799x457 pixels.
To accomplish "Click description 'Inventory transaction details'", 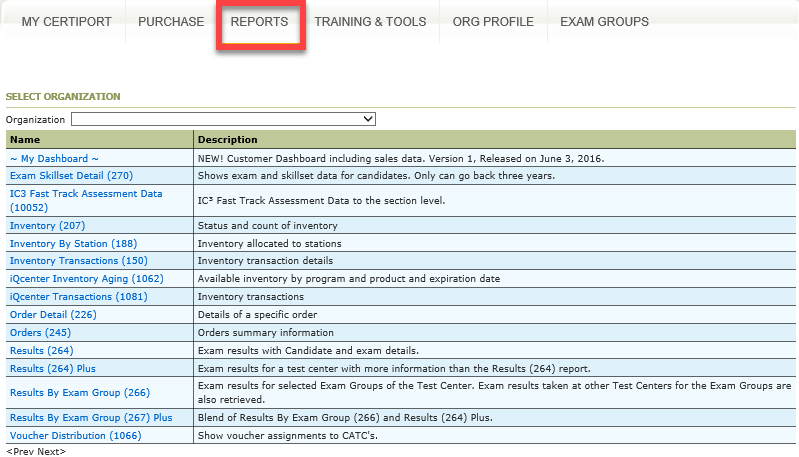I will 265,261.
